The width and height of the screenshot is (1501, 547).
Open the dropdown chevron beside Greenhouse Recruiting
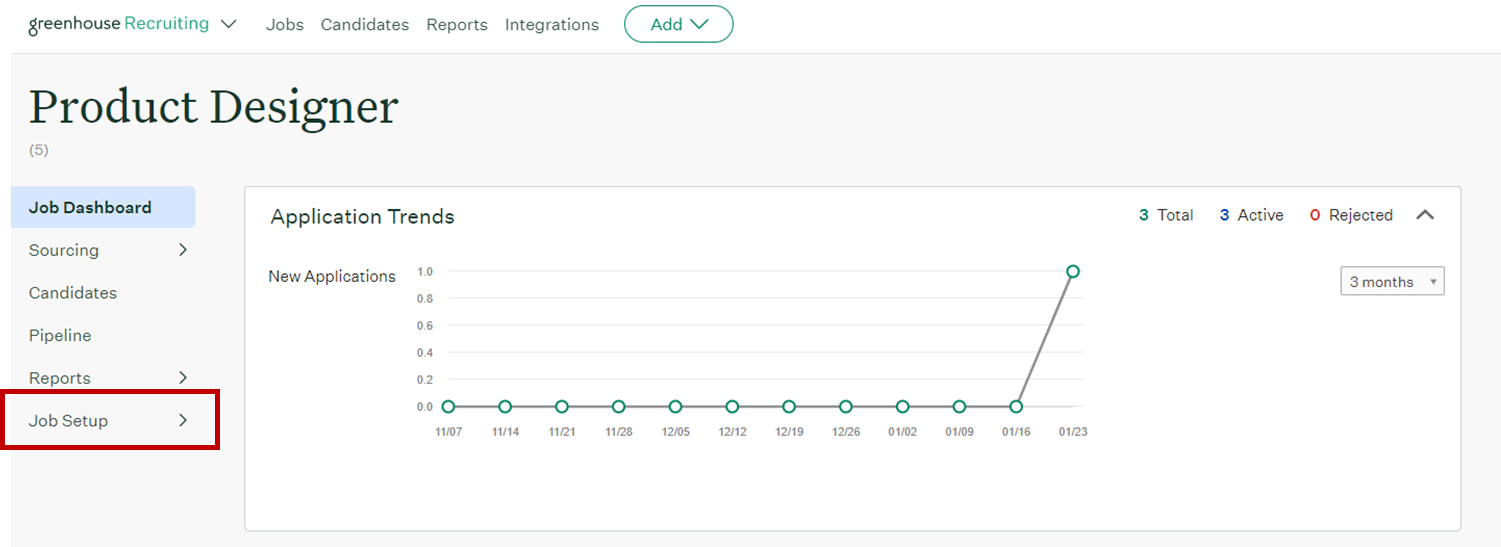(x=229, y=24)
